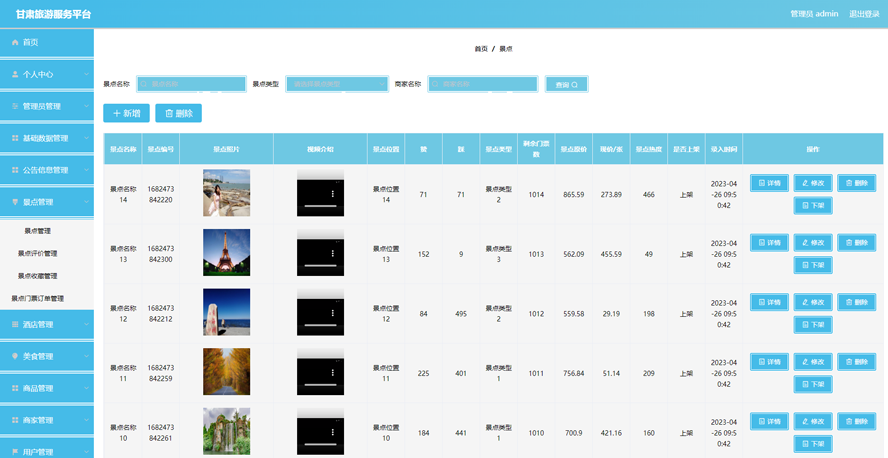Screen dimensions: 888x458
Task: Click 管理员 admin user label
Action: (814, 14)
